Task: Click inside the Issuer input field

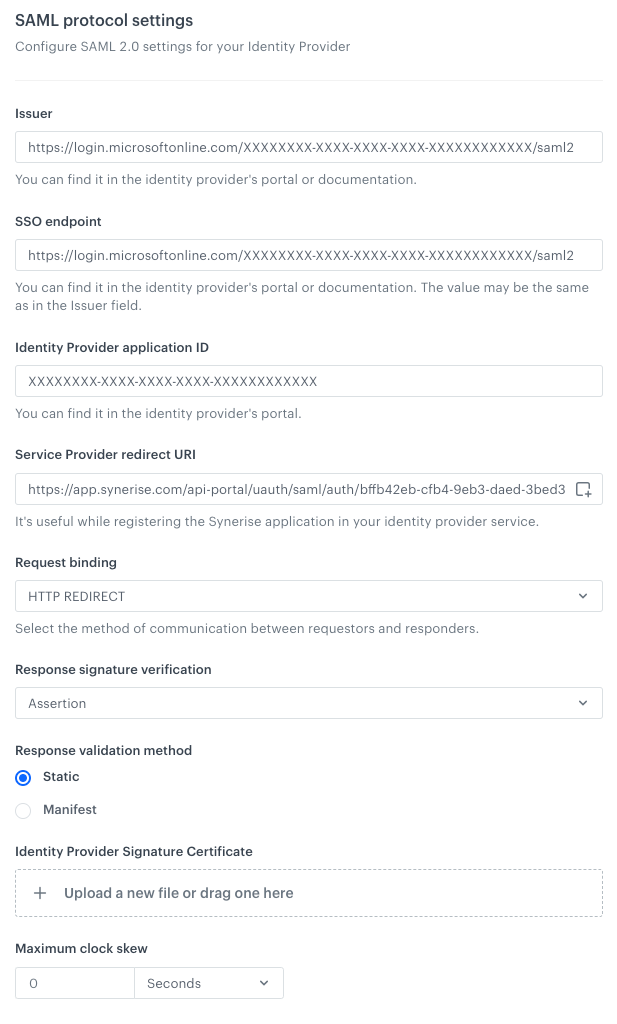Action: pos(308,146)
